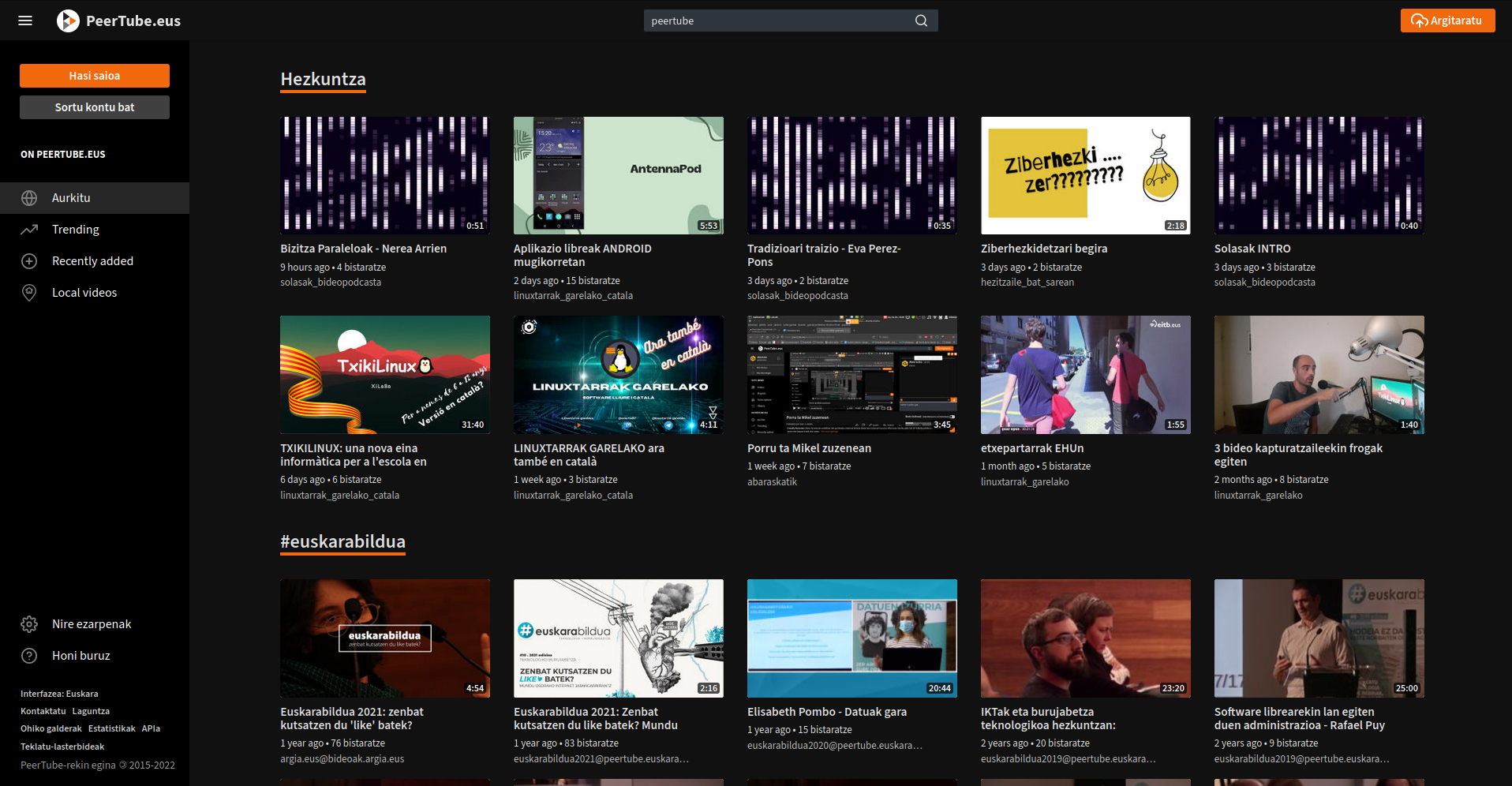Click the PeerTube.eus logo icon
The image size is (1512, 786).
(68, 21)
